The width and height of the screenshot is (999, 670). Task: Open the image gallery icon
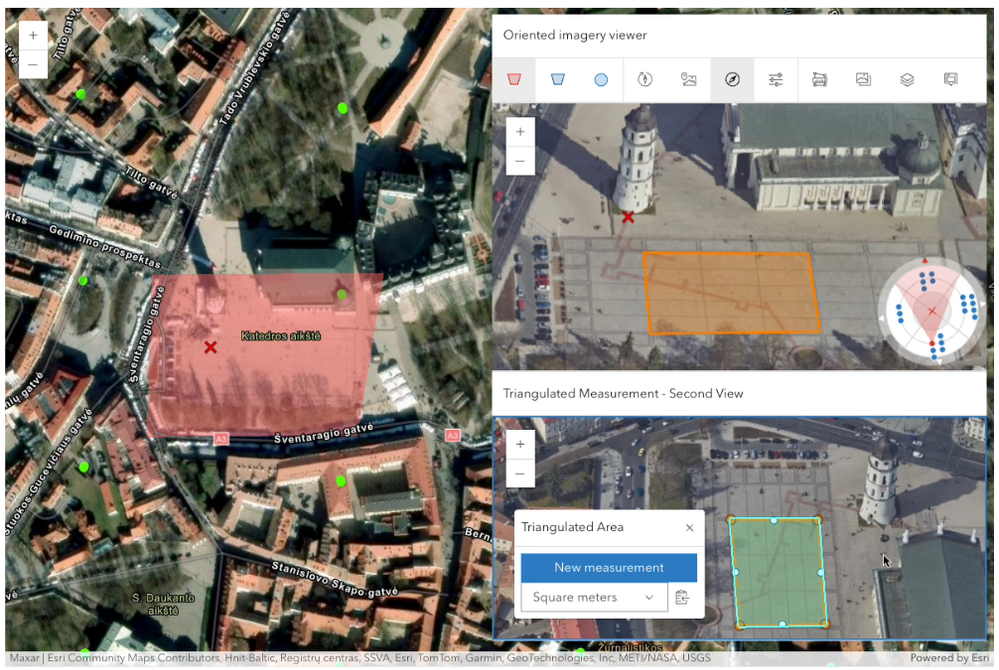click(863, 80)
